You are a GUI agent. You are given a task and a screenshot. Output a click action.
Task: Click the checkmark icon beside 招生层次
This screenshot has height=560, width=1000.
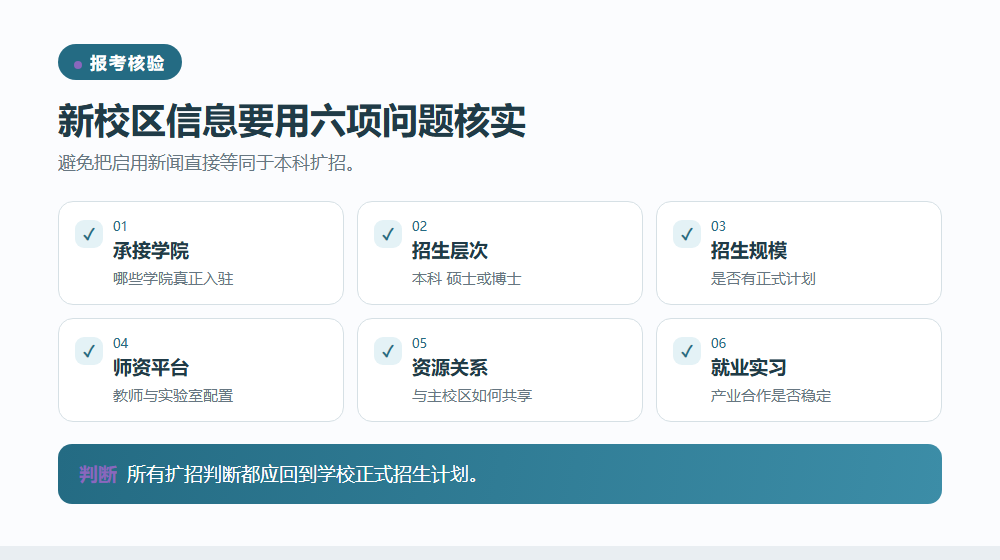(388, 234)
